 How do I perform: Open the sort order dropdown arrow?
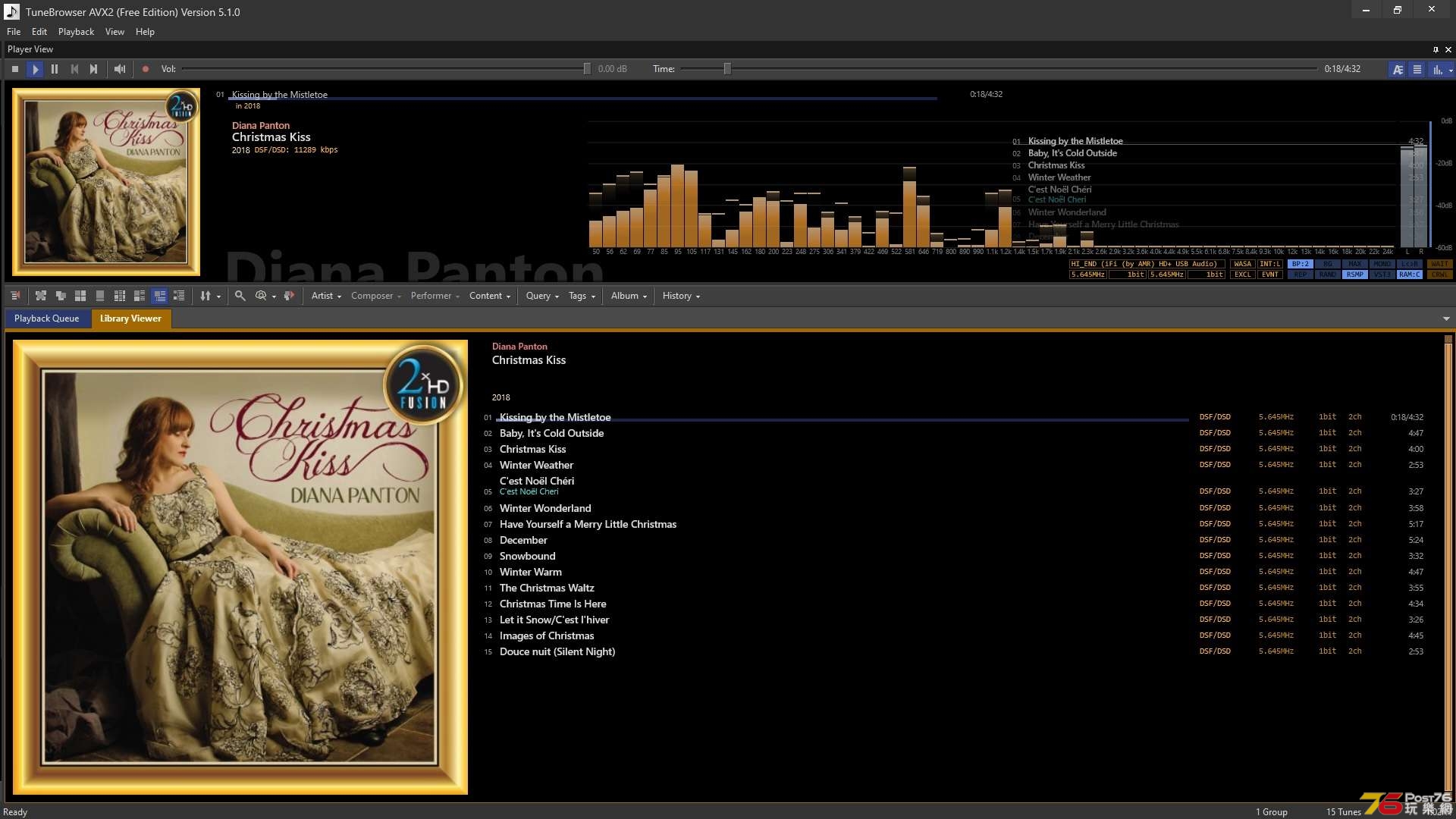point(218,297)
